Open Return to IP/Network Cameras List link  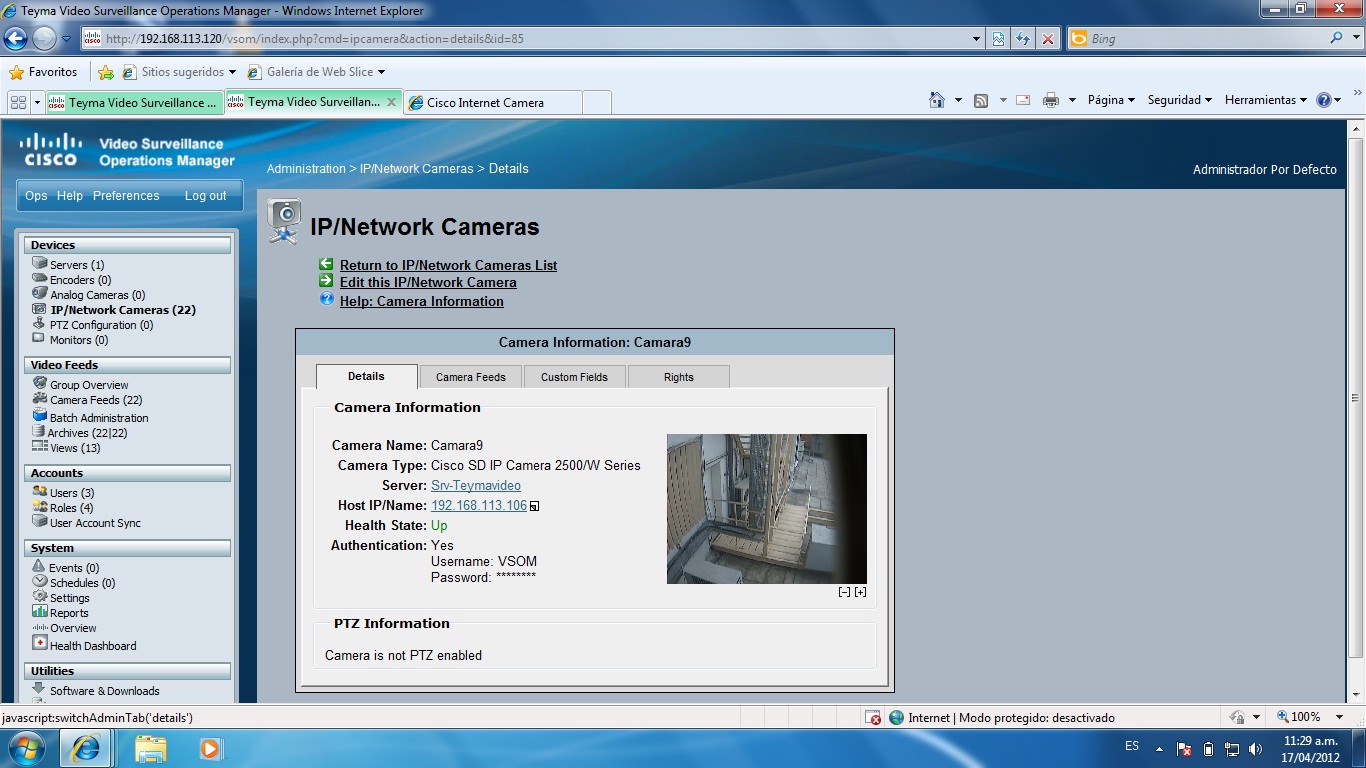[x=448, y=265]
